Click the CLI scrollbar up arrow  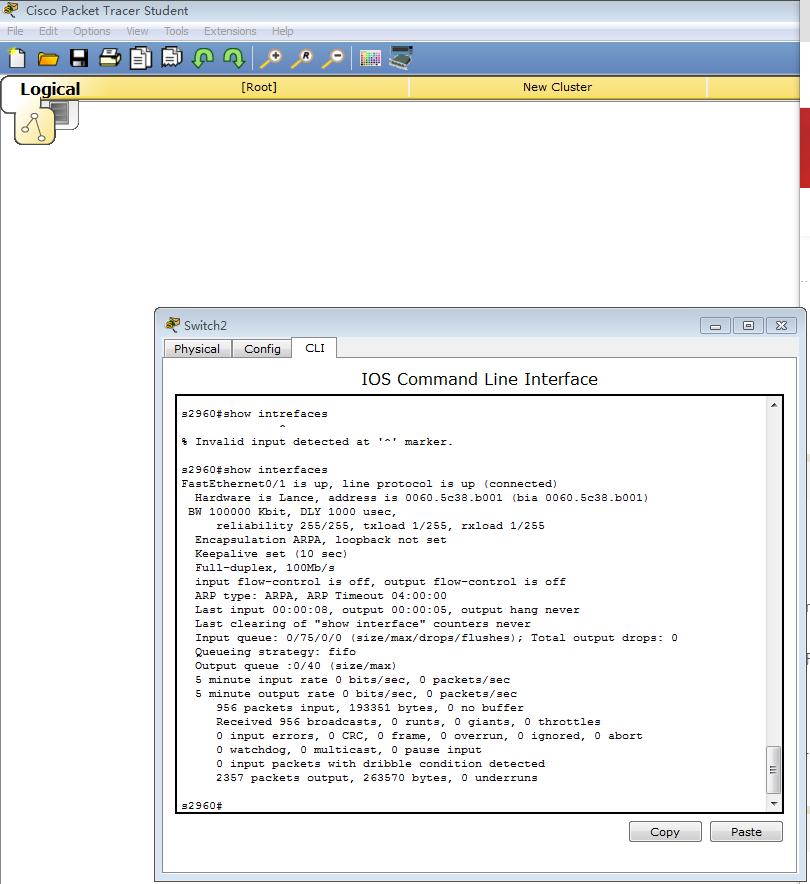774,405
